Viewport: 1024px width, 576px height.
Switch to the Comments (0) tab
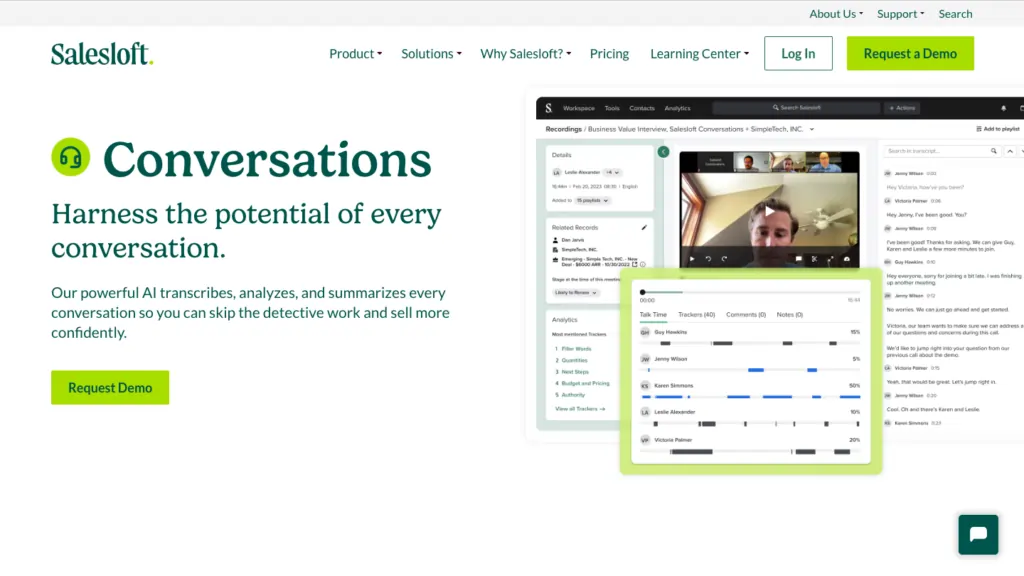point(746,315)
